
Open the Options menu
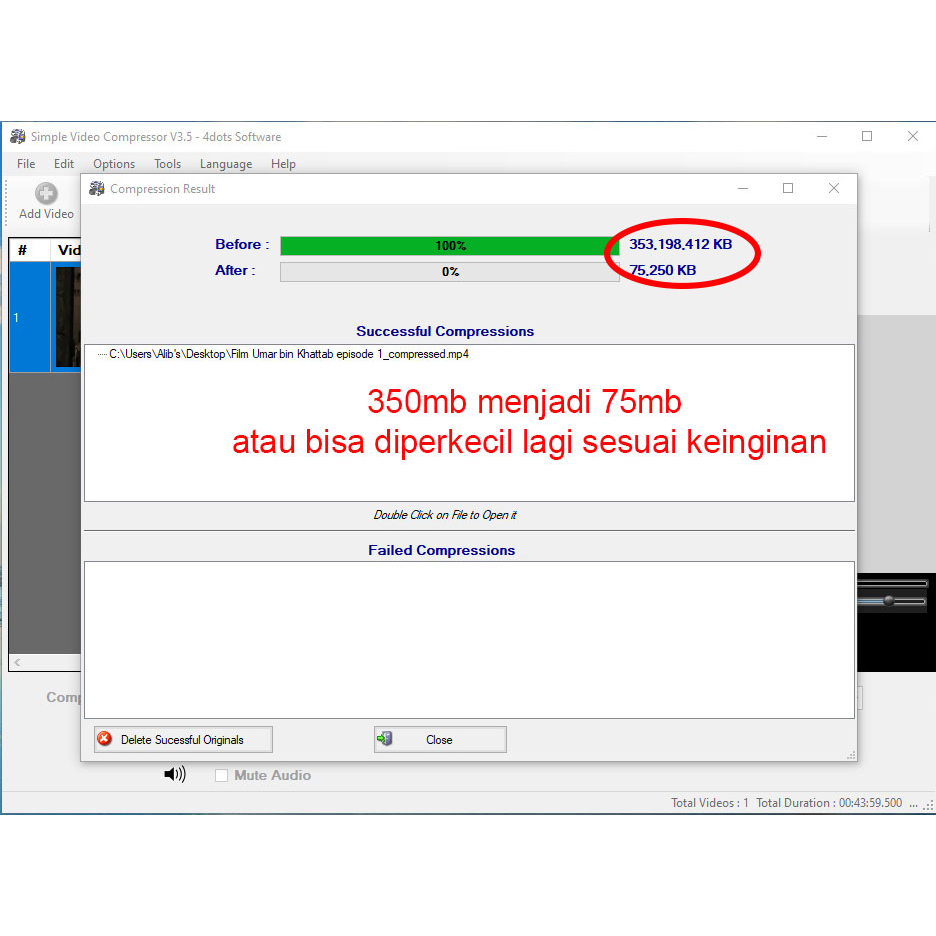(x=114, y=164)
